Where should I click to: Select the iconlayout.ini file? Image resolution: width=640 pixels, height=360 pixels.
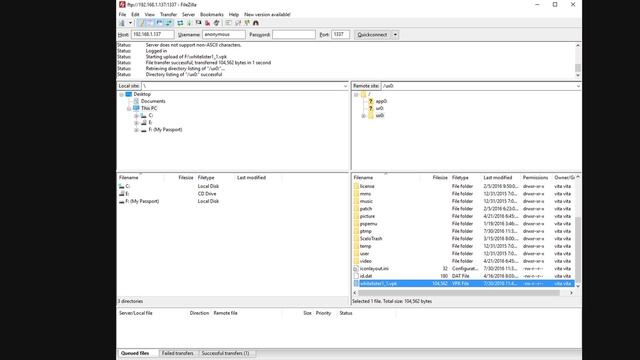tap(374, 269)
